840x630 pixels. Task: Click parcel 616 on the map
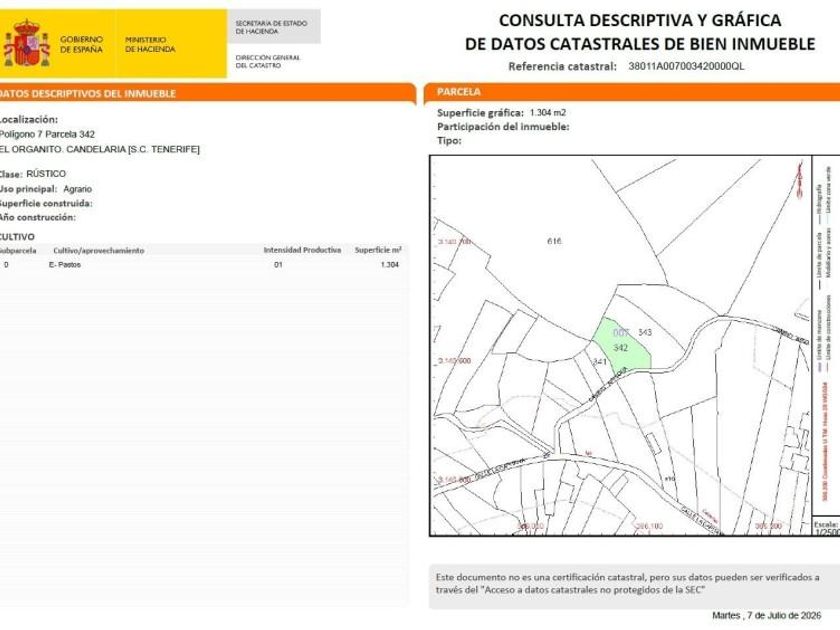pos(554,242)
